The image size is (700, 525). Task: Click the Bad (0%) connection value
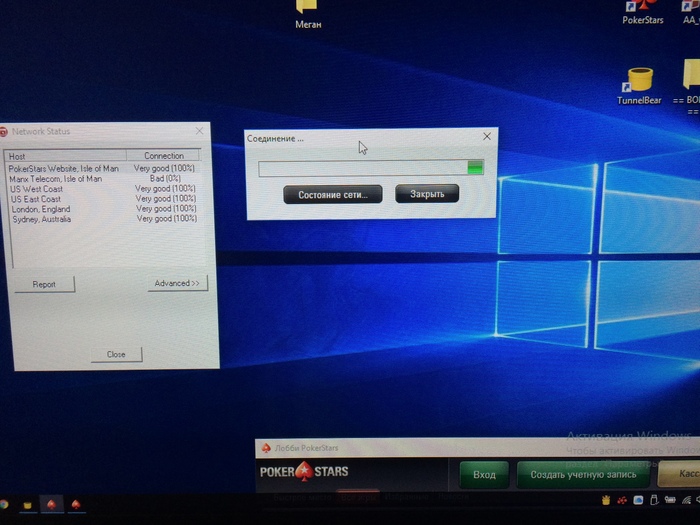pyautogui.click(x=165, y=179)
